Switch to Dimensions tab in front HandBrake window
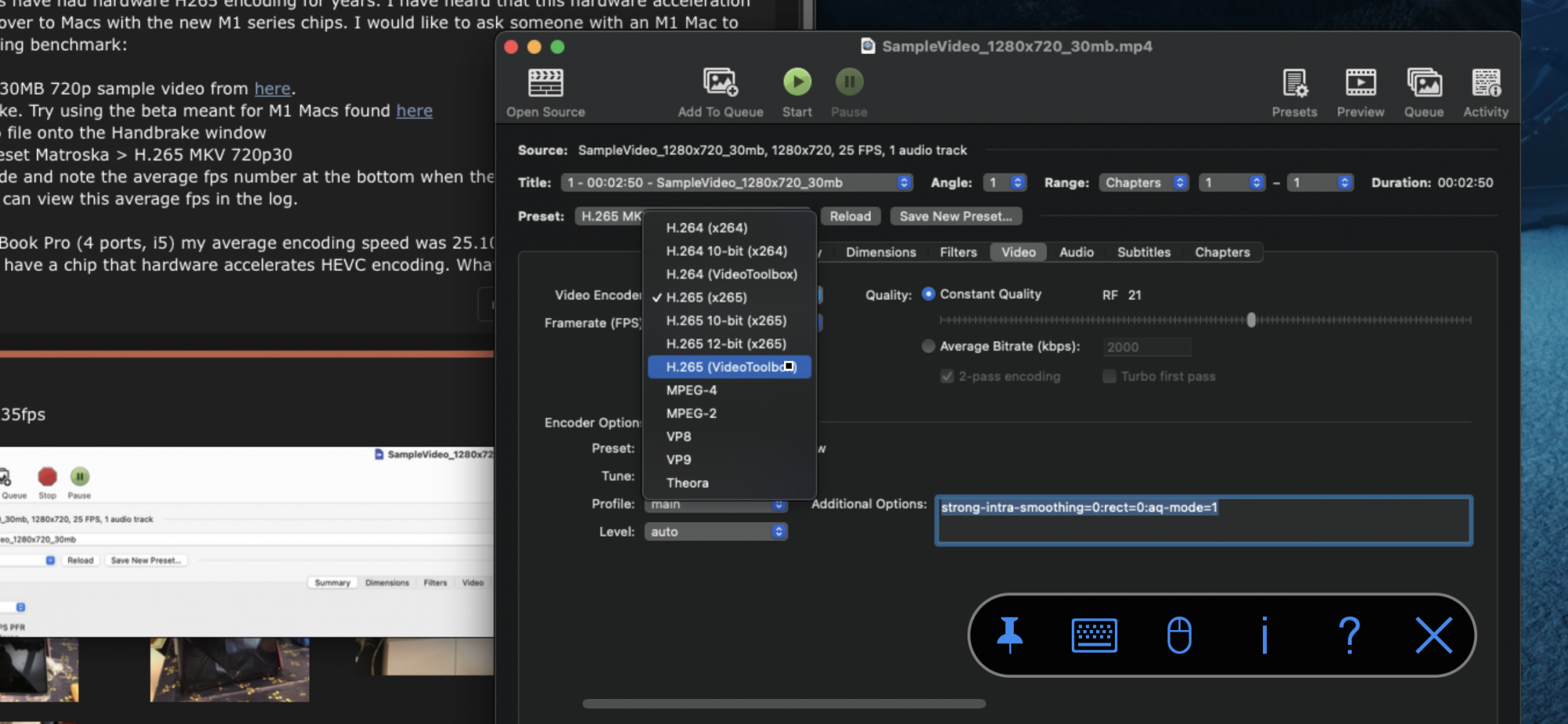 tap(880, 252)
